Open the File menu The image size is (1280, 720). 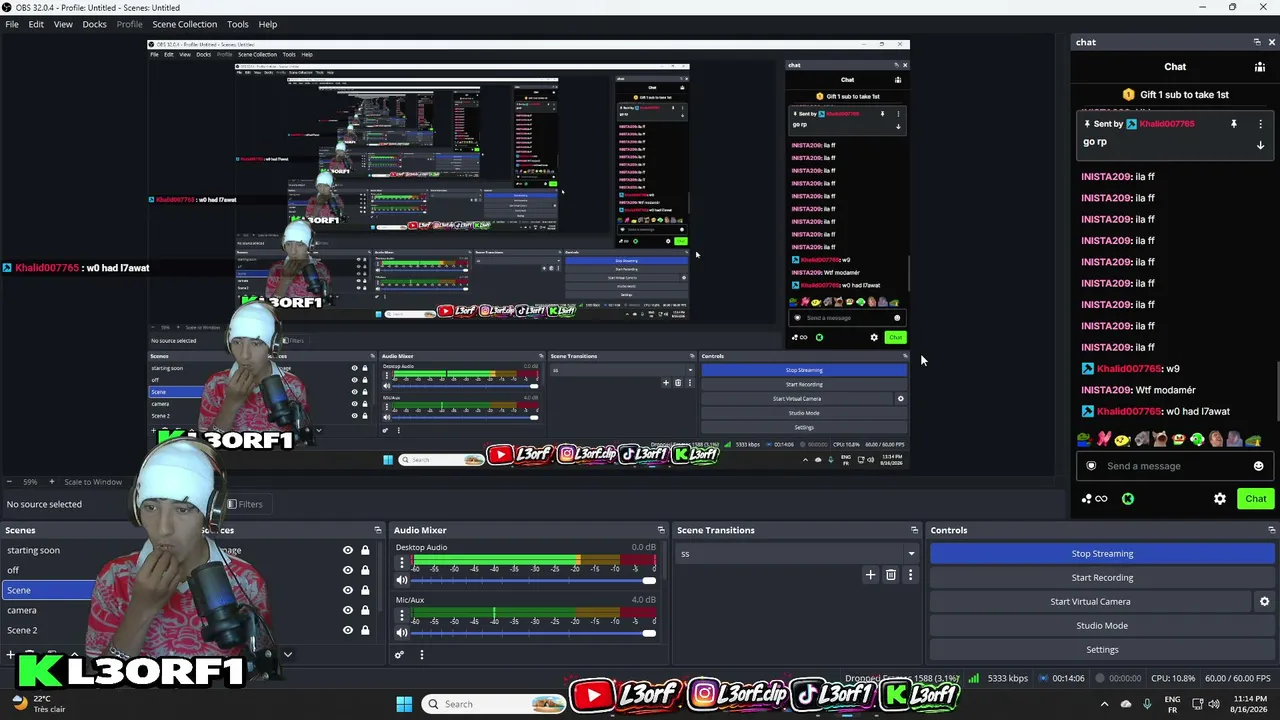(12, 24)
